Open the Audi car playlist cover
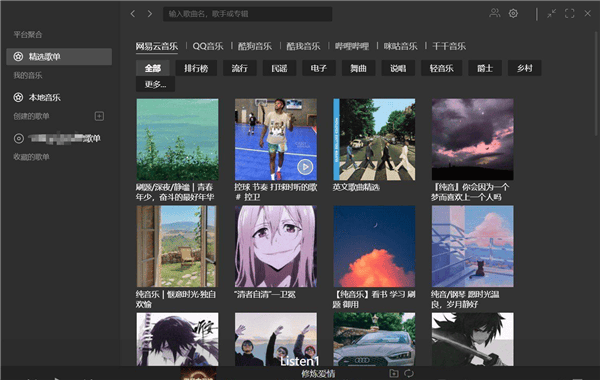Viewport: 600px width, 380px height. [x=374, y=339]
